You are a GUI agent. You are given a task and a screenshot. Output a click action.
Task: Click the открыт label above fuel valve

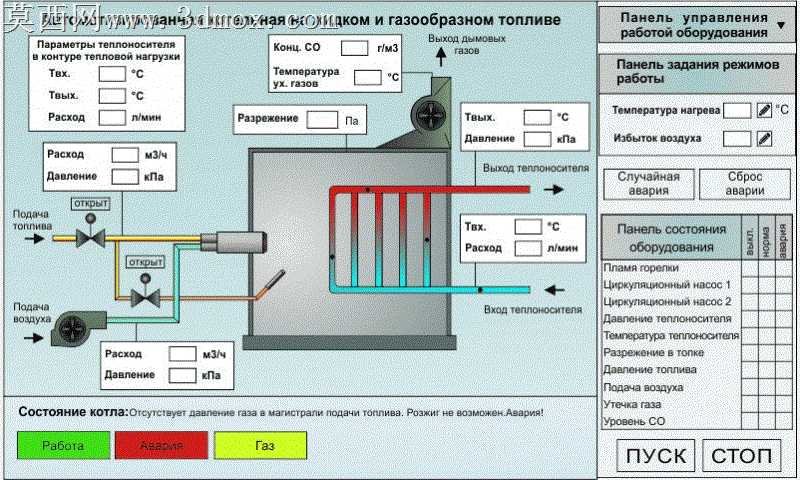pyautogui.click(x=91, y=203)
